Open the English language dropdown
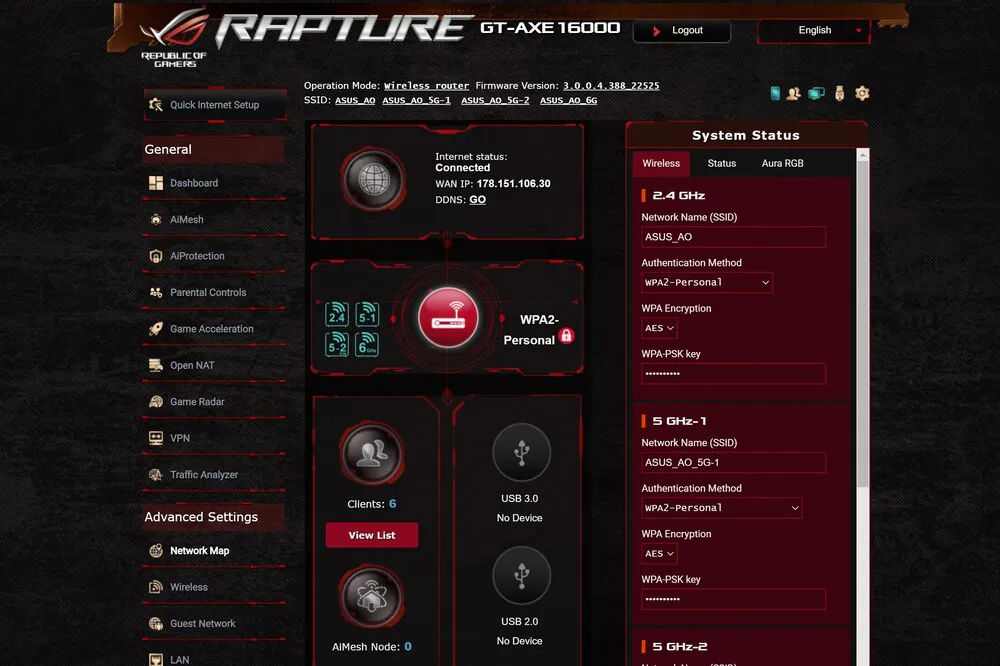The height and width of the screenshot is (666, 1000). (814, 30)
